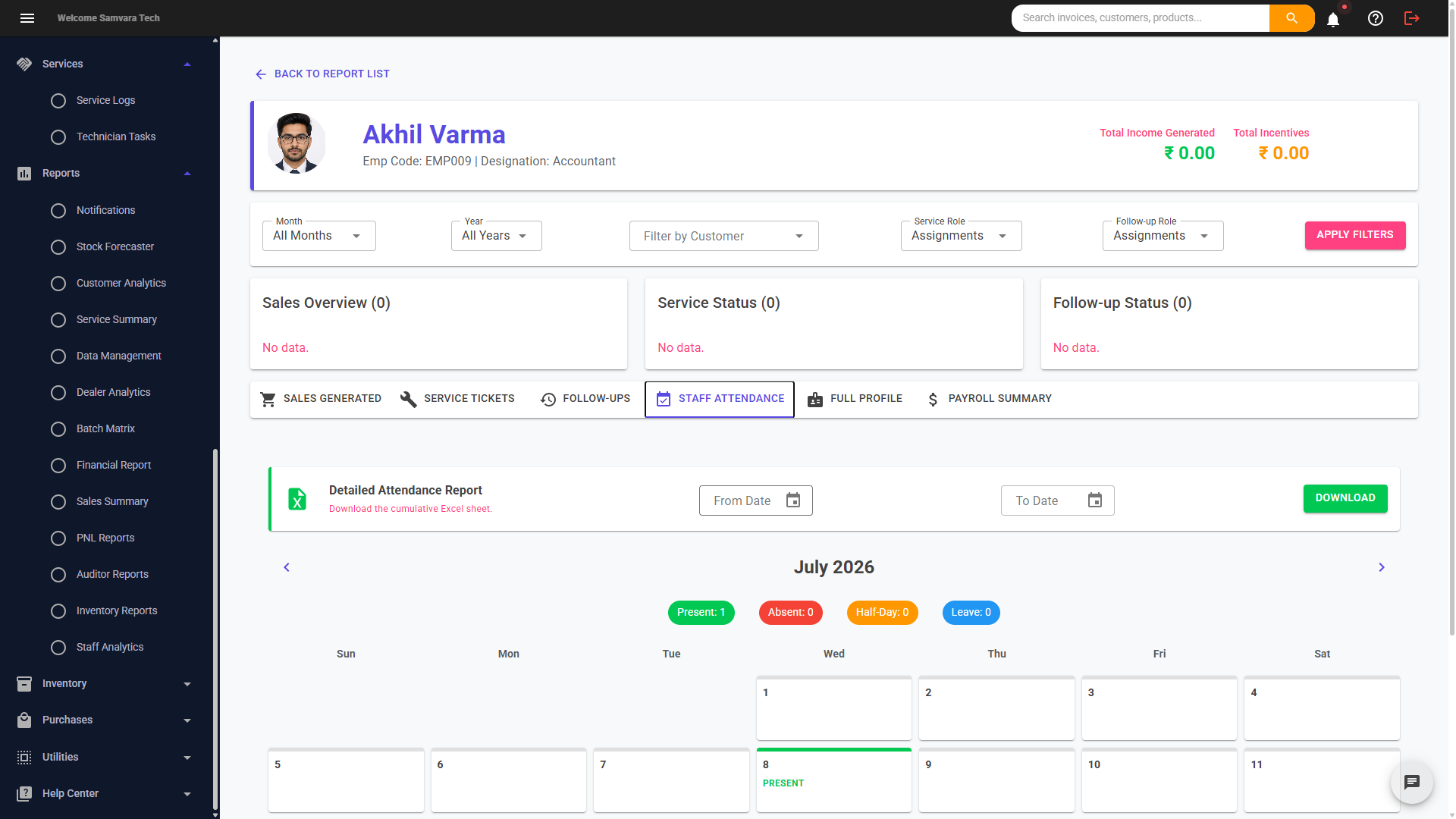Expand the Inventory sidebar section

point(187,684)
